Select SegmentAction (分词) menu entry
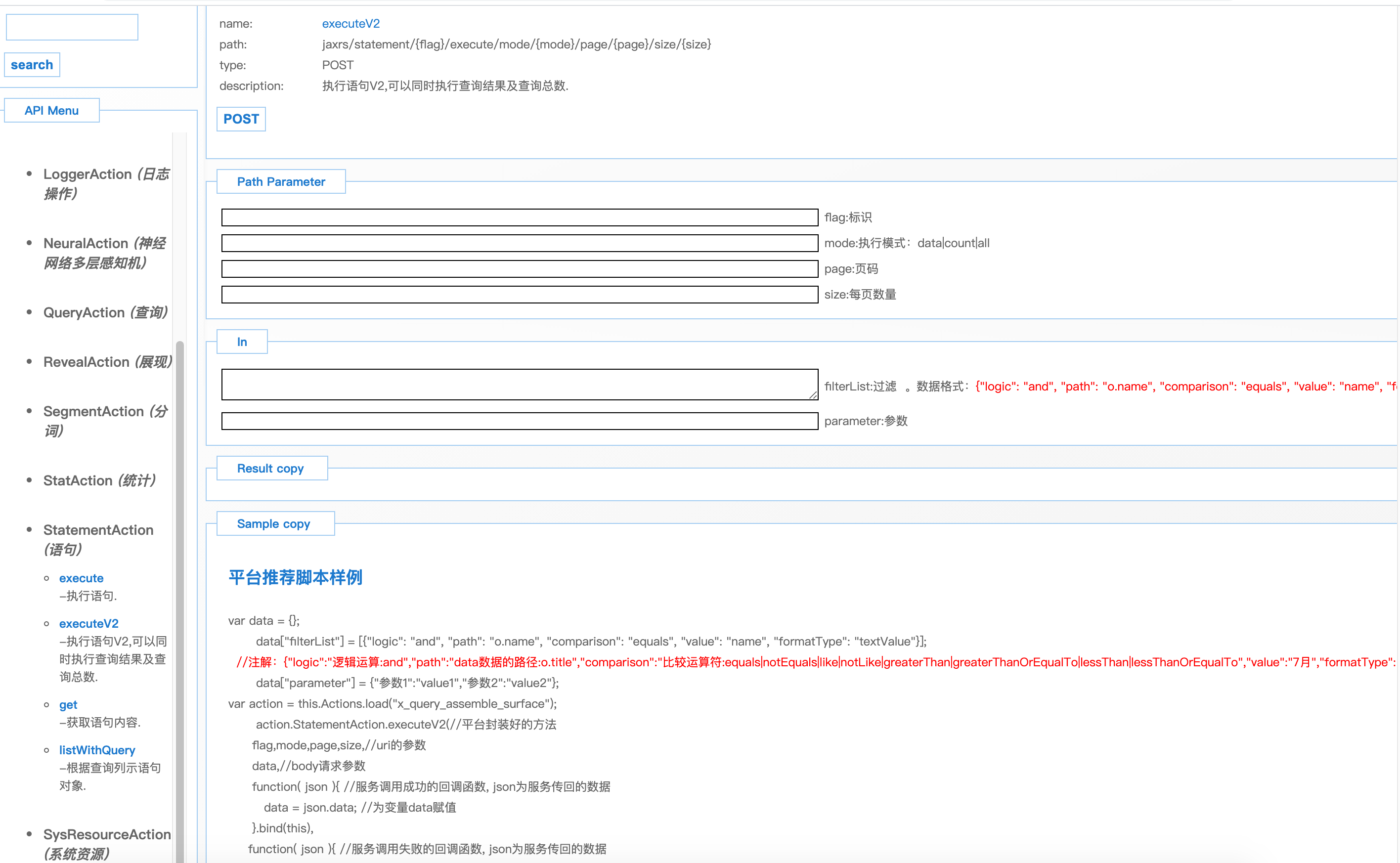Screen dimensions: 1400x863 pos(106,421)
